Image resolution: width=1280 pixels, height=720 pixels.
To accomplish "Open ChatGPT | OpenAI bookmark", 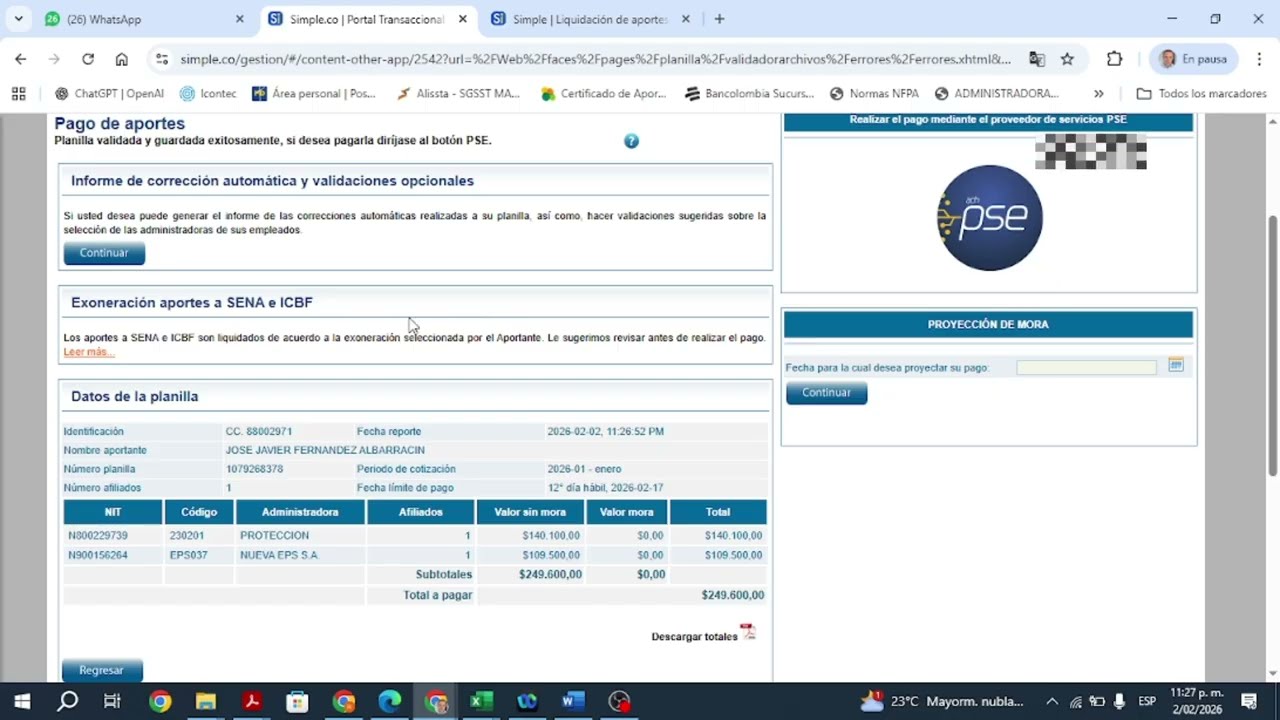I will (x=109, y=93).
